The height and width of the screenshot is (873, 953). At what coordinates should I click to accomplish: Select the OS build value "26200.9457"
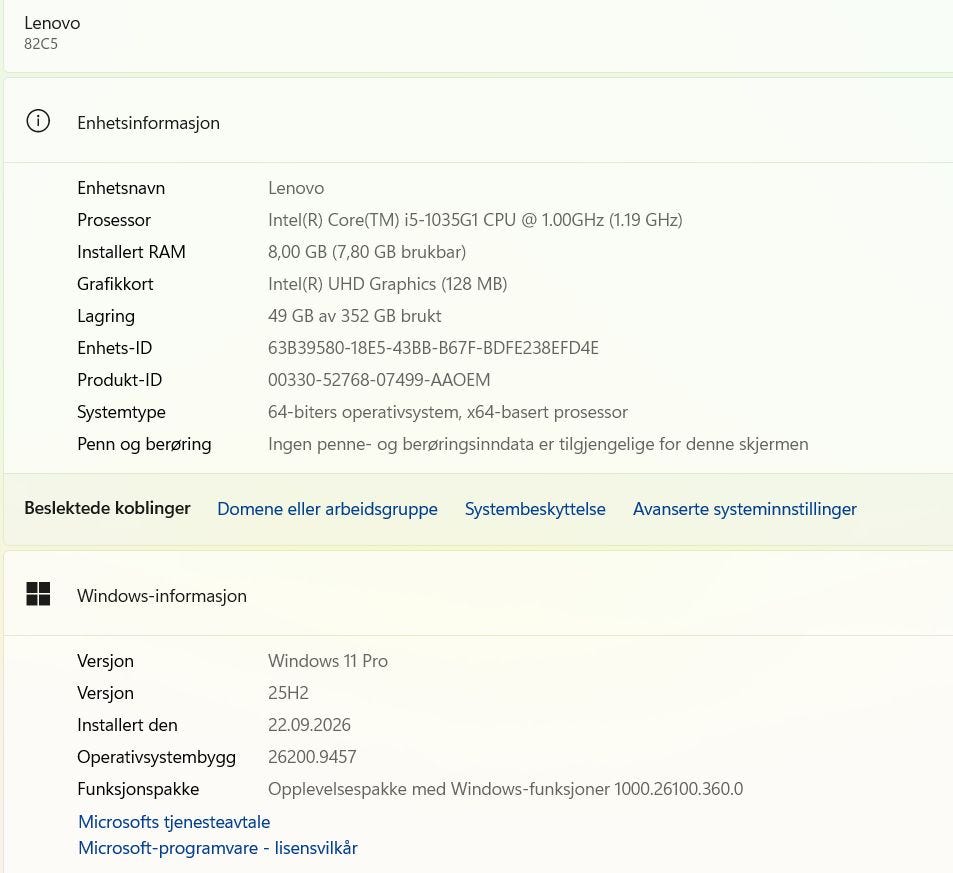(x=312, y=757)
